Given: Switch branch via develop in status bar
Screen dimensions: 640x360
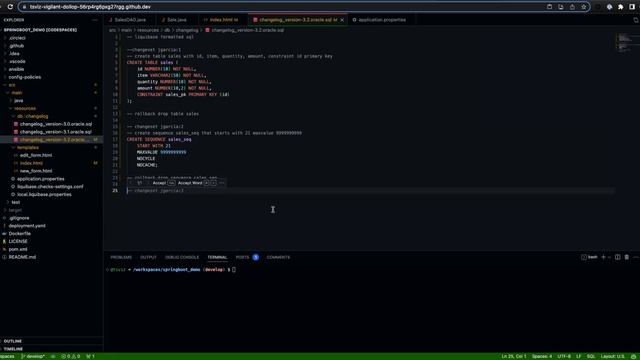Looking at the screenshot, I should [x=33, y=356].
